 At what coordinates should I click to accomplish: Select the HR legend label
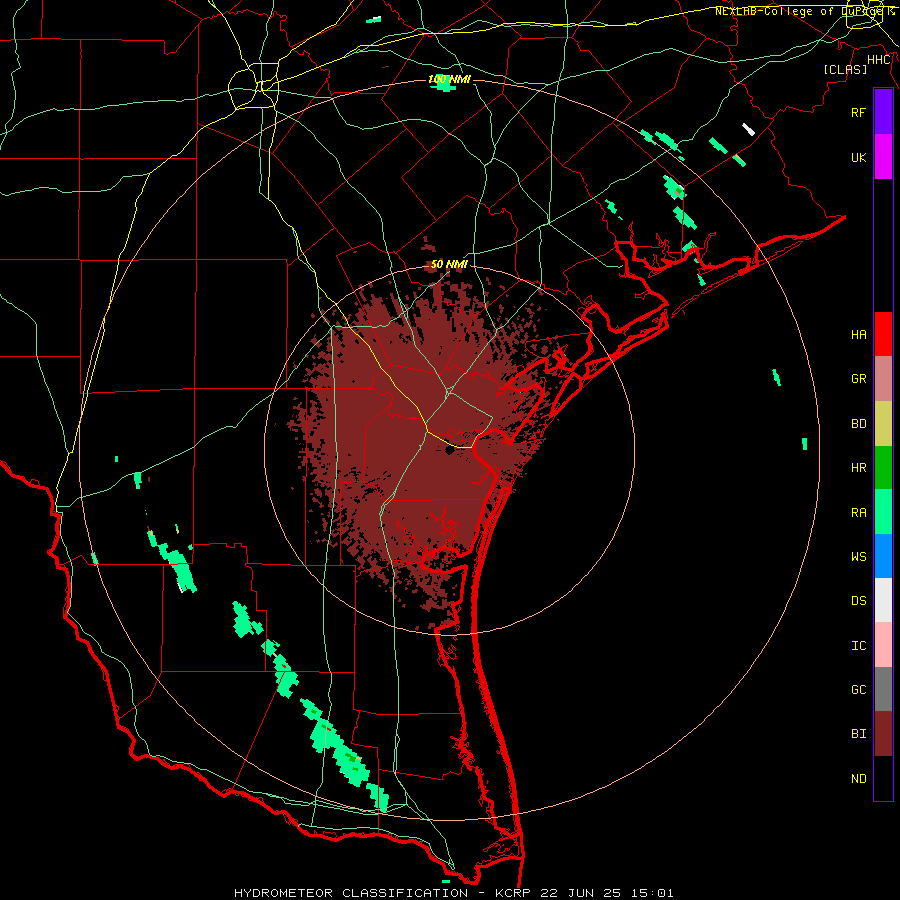(858, 468)
